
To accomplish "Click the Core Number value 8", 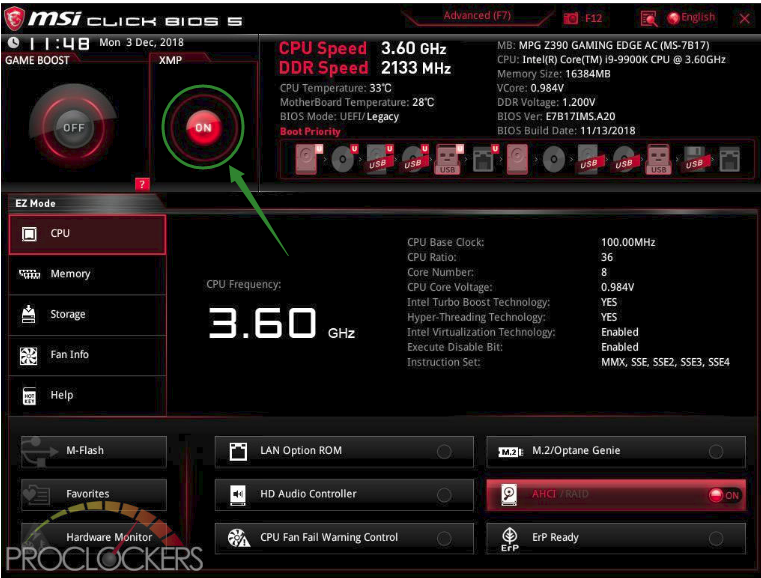I will pos(604,272).
